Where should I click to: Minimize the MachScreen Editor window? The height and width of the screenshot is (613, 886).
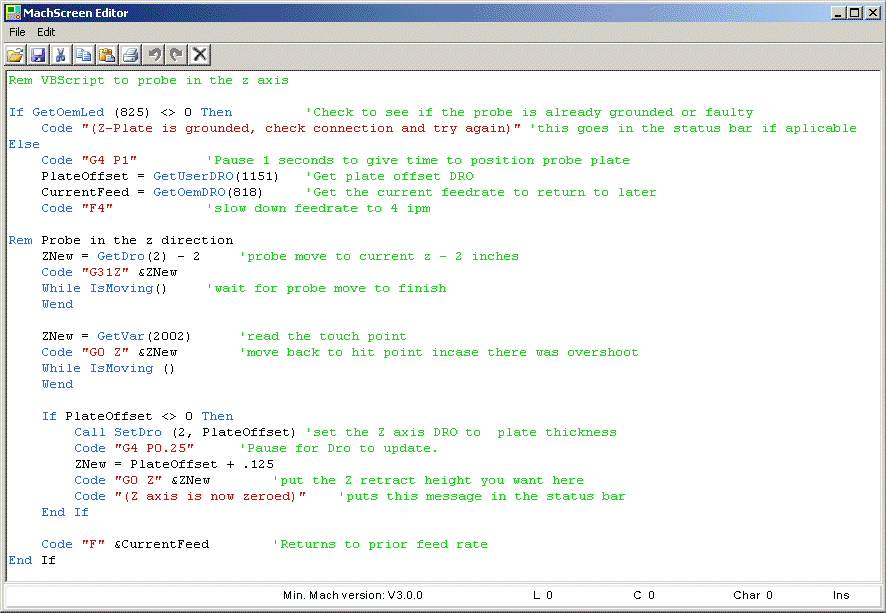click(838, 12)
